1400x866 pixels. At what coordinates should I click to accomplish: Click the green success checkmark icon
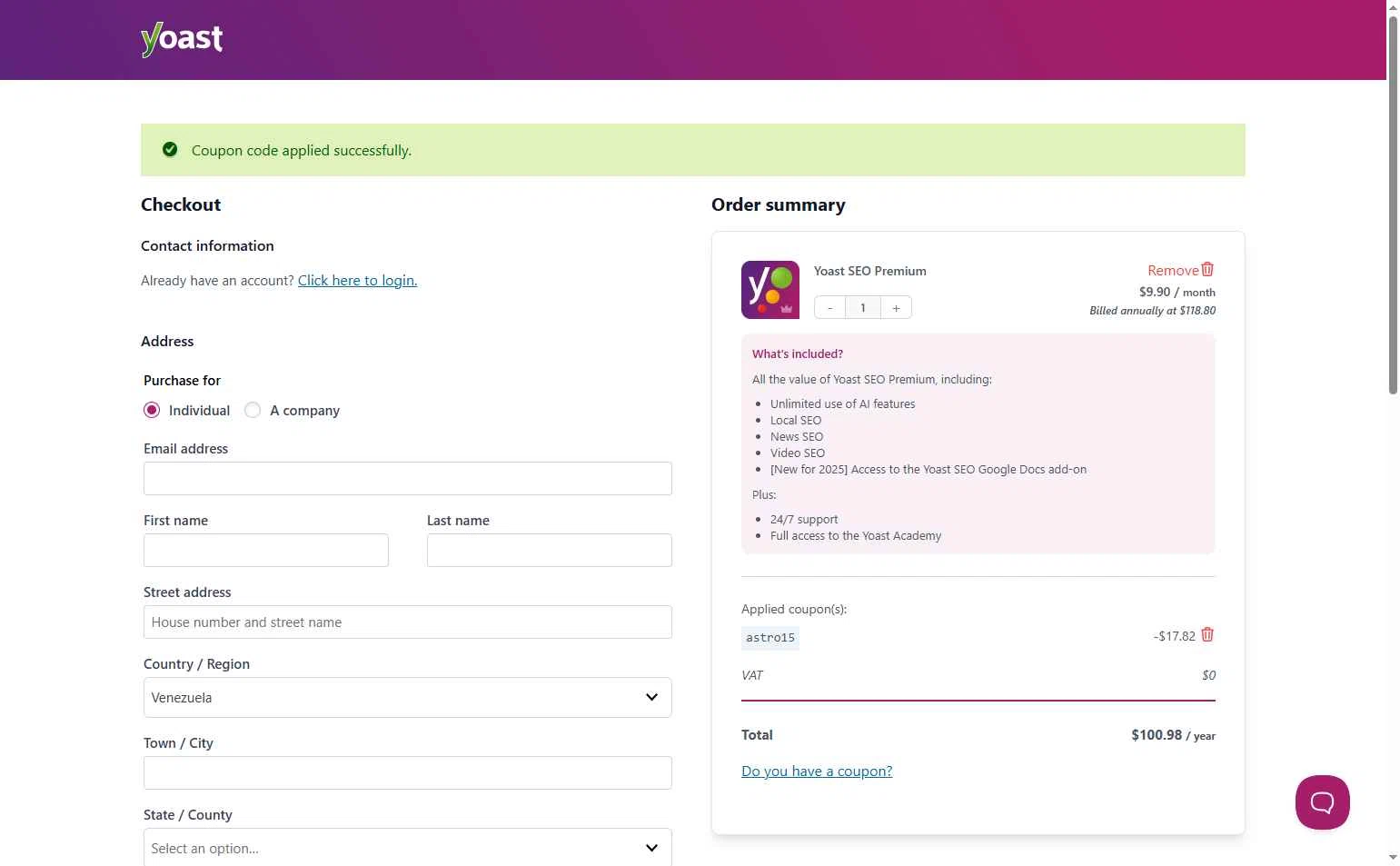170,150
